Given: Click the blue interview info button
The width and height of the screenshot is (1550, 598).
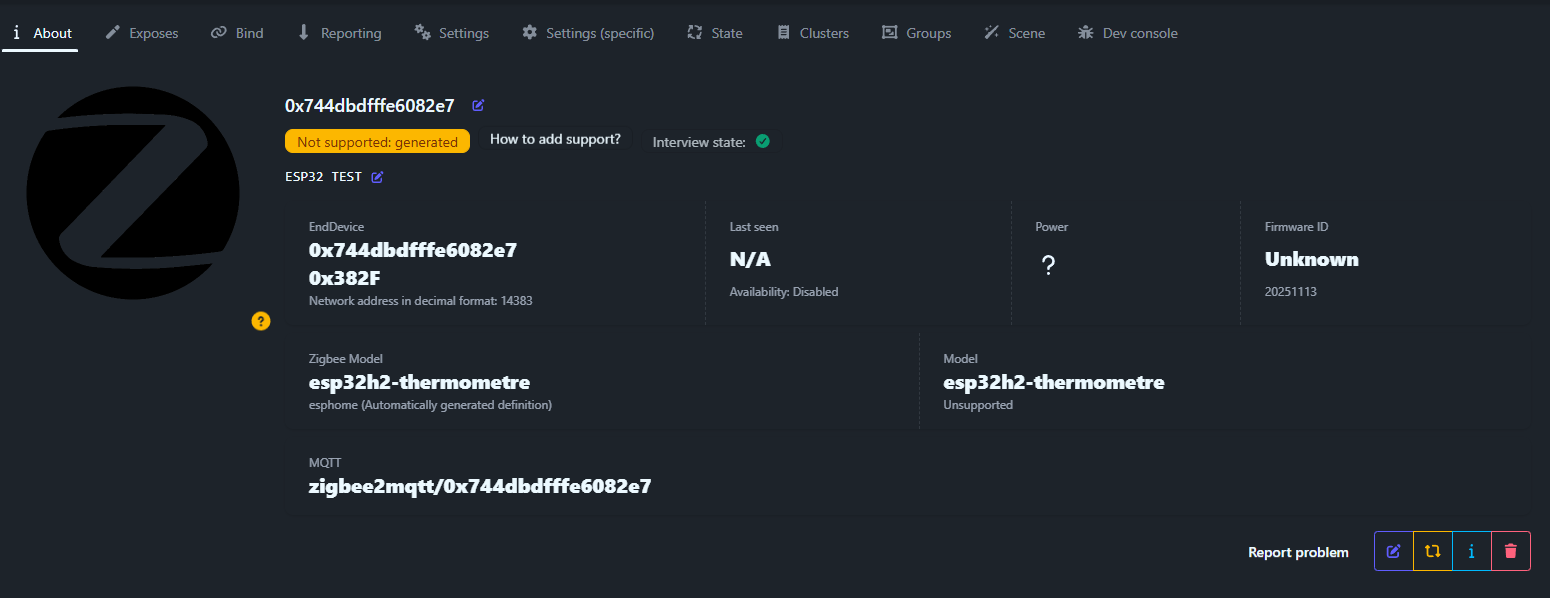Looking at the screenshot, I should 1471,551.
